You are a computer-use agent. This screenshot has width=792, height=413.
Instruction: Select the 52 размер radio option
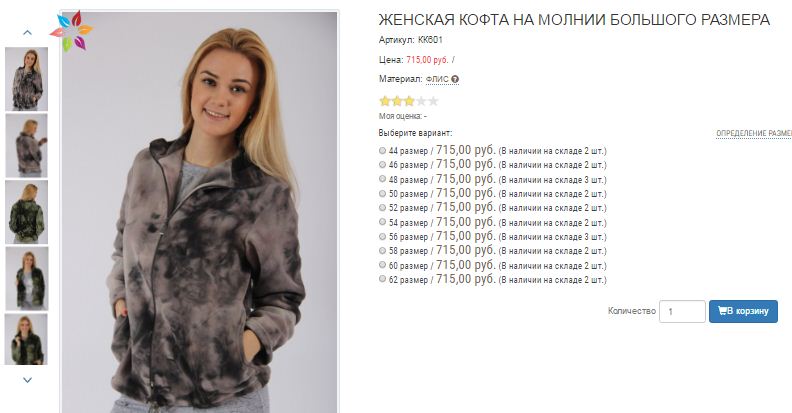click(382, 208)
